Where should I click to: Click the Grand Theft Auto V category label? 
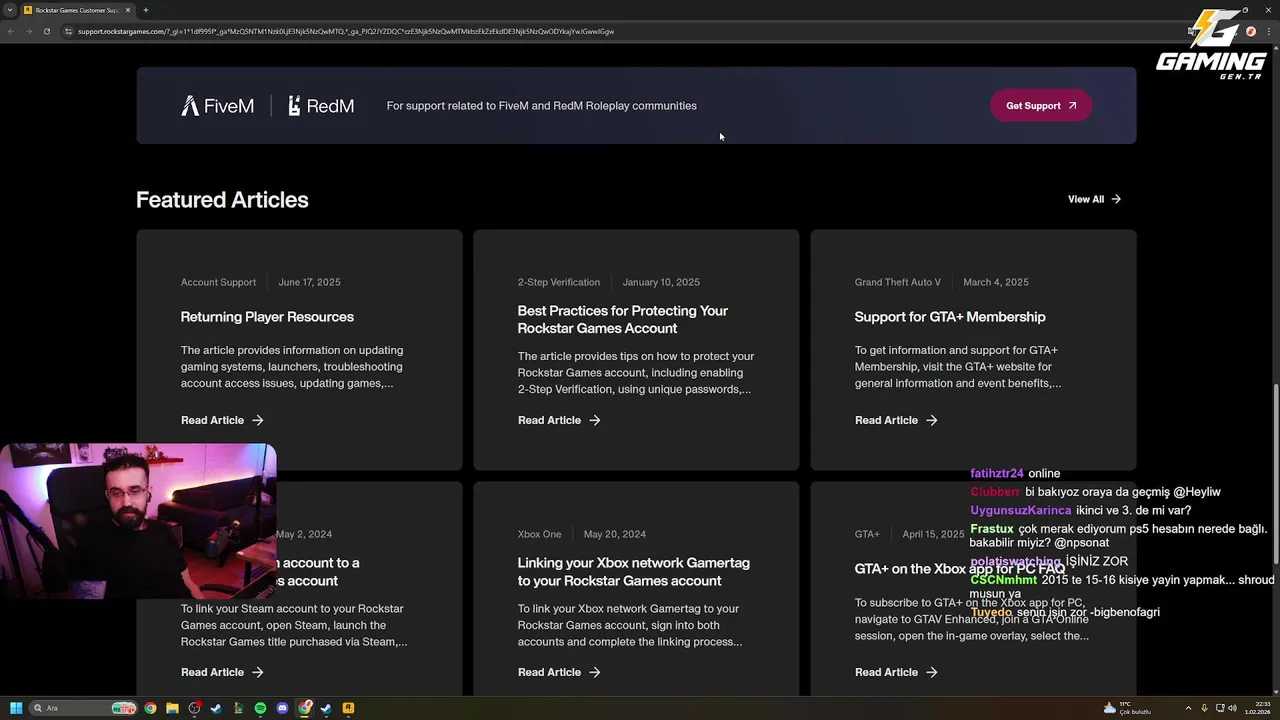tap(898, 282)
